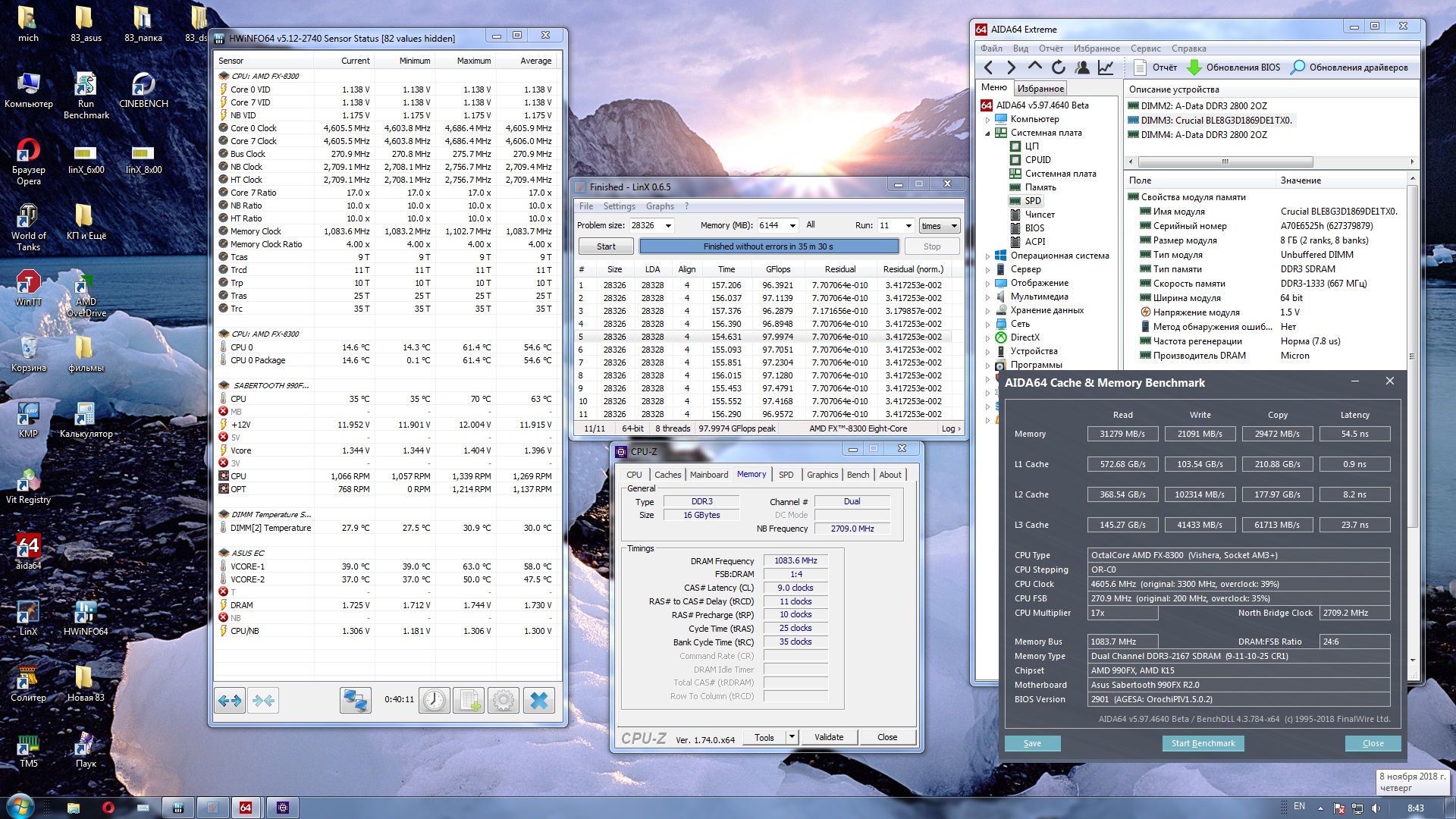This screenshot has width=1456, height=819.
Task: Click the AIDA64 user profile toolbar icon
Action: (1082, 67)
